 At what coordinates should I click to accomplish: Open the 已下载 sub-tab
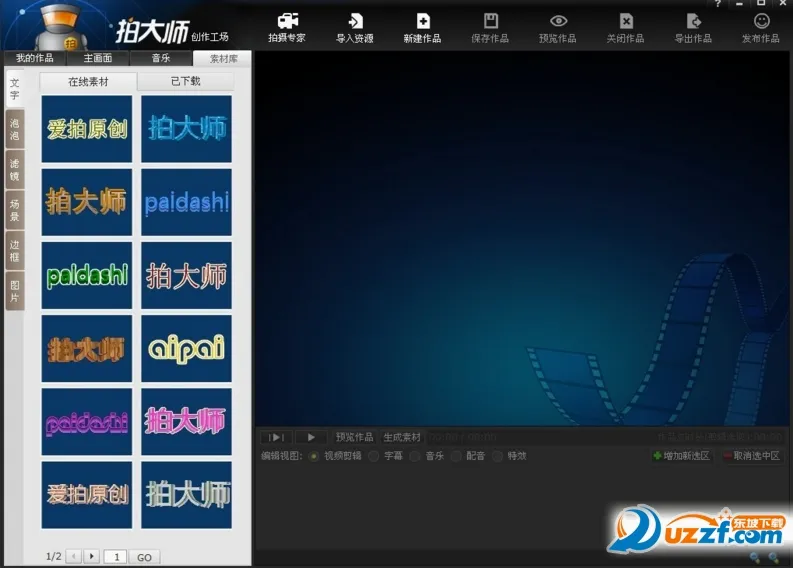click(x=186, y=81)
